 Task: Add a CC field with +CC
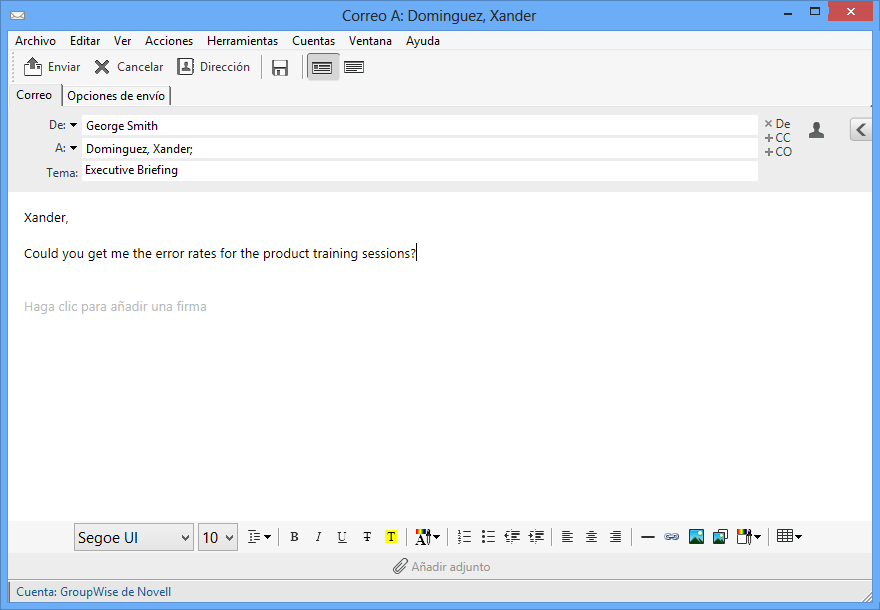(x=777, y=138)
